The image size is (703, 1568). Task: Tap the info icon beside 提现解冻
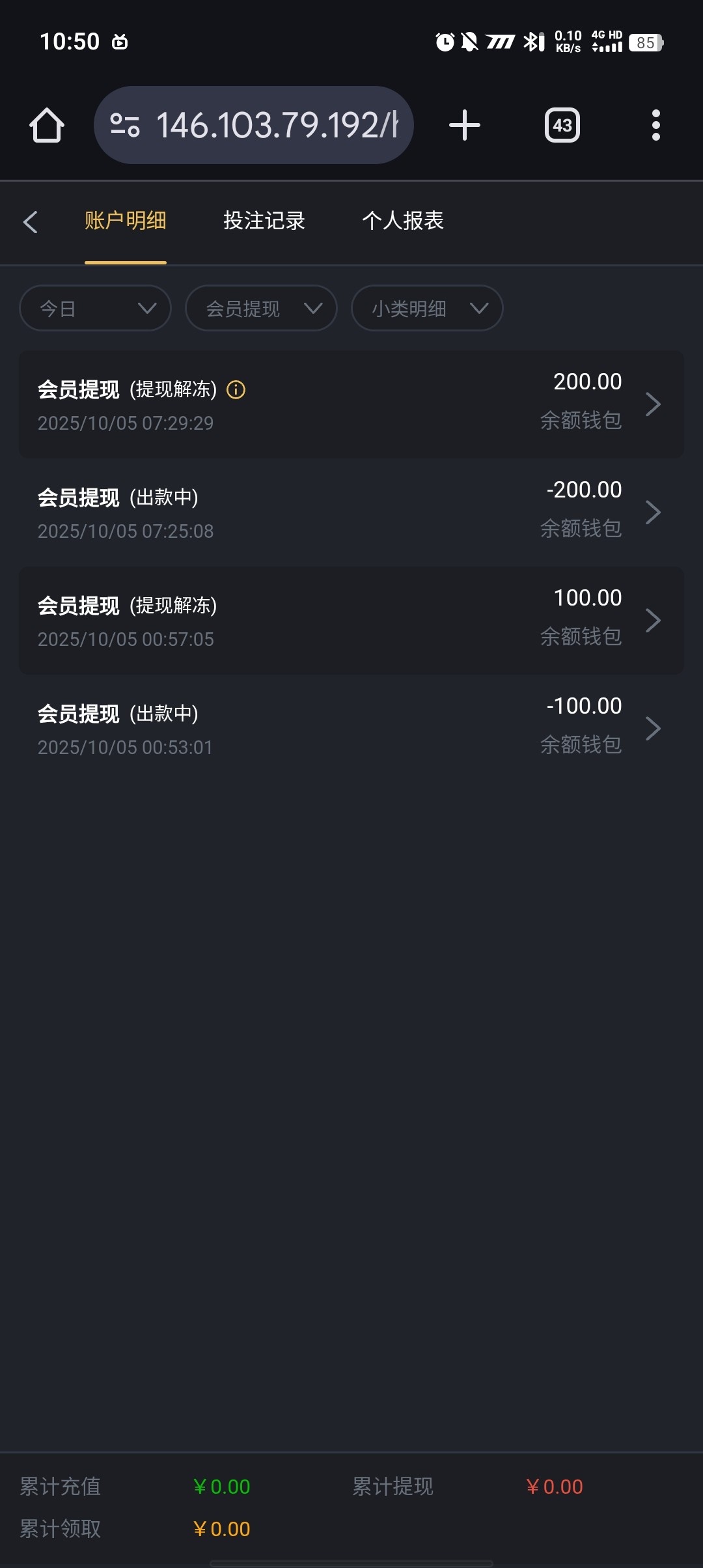coord(236,390)
